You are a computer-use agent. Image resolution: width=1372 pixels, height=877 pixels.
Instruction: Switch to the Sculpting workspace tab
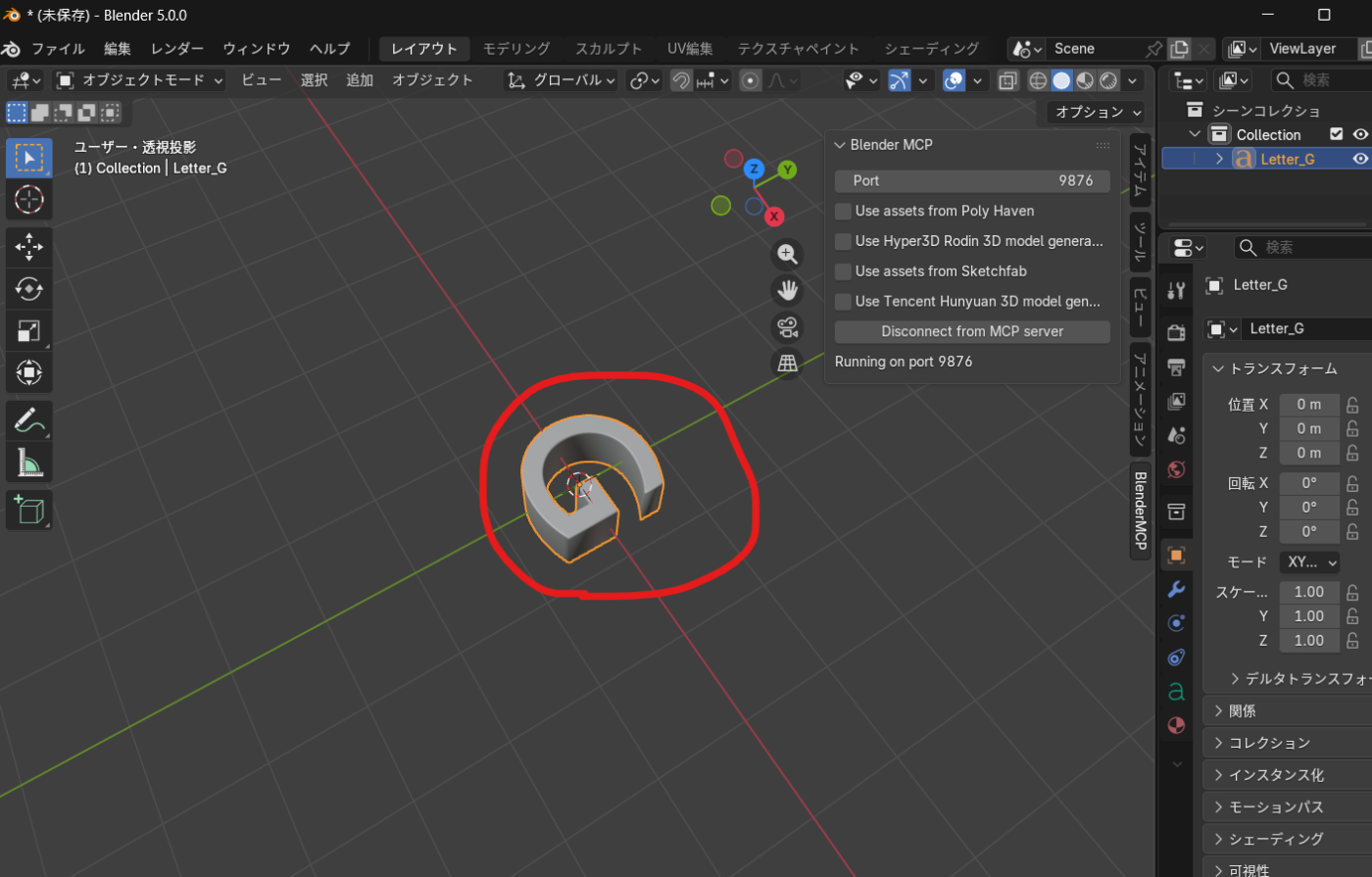click(x=609, y=49)
